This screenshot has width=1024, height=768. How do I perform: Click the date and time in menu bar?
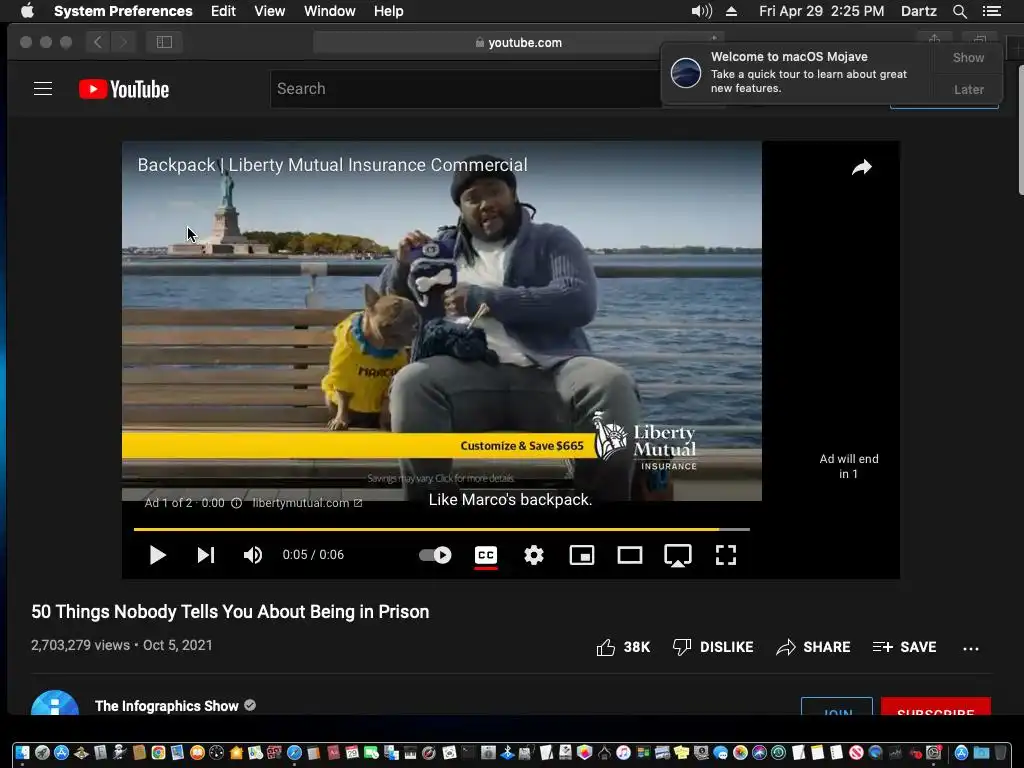822,11
